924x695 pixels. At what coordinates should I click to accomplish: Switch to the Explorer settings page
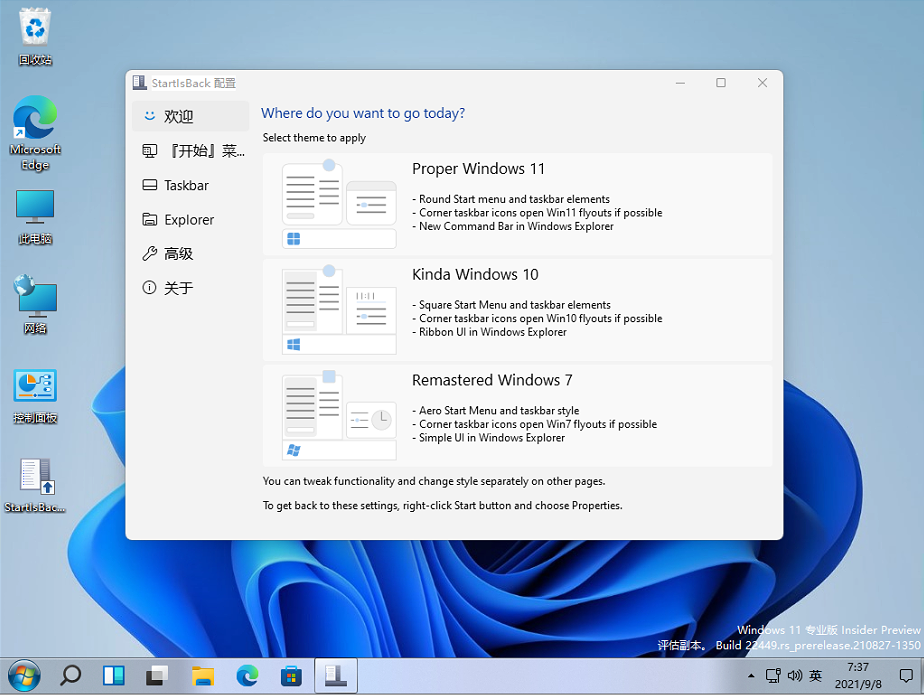coord(190,219)
